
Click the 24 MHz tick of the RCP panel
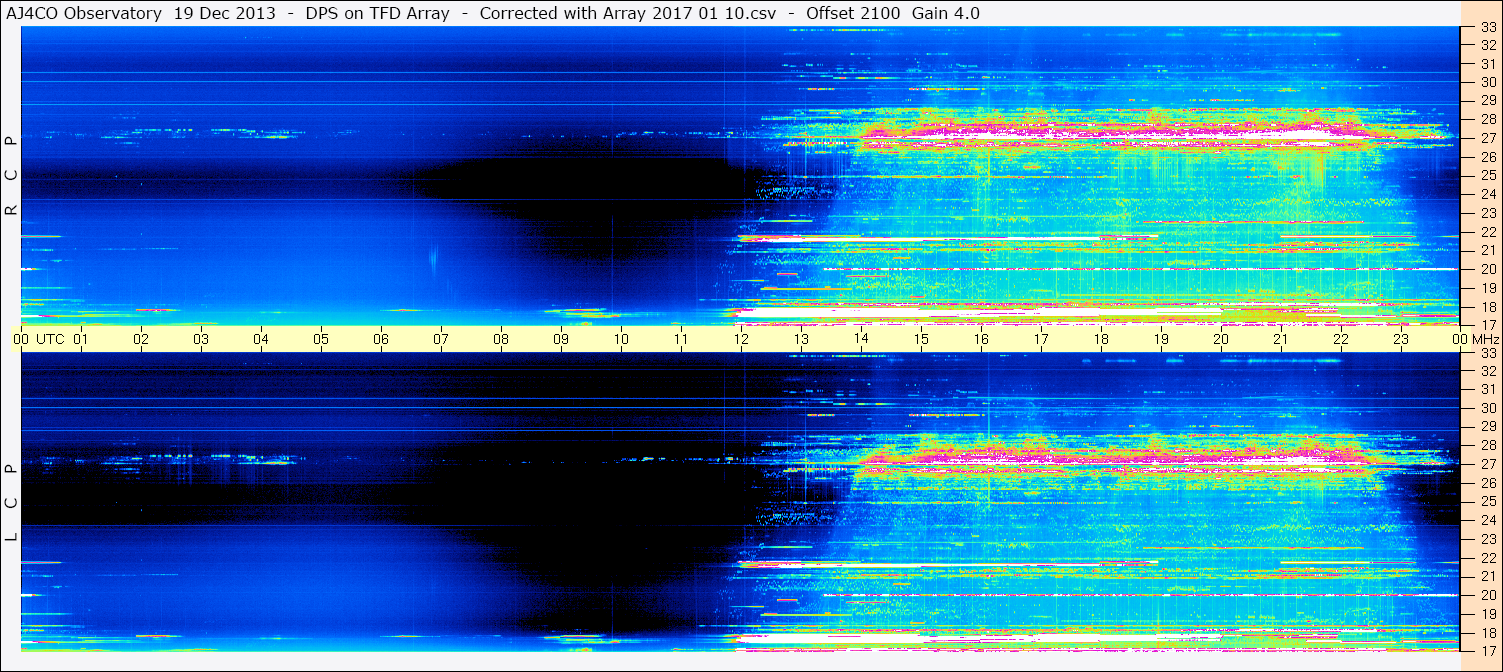[x=1487, y=194]
